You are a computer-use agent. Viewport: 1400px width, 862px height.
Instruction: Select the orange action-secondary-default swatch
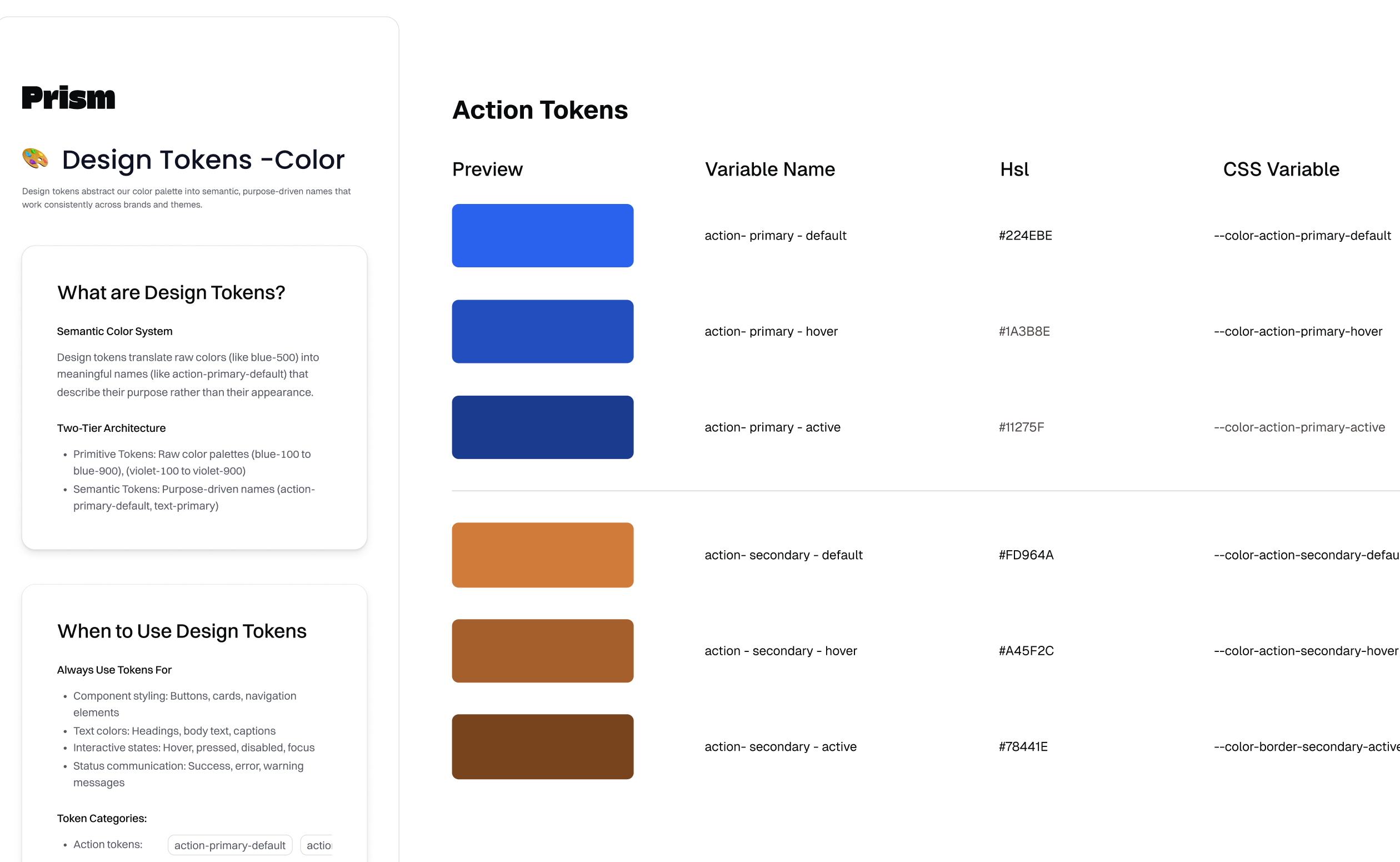(542, 554)
